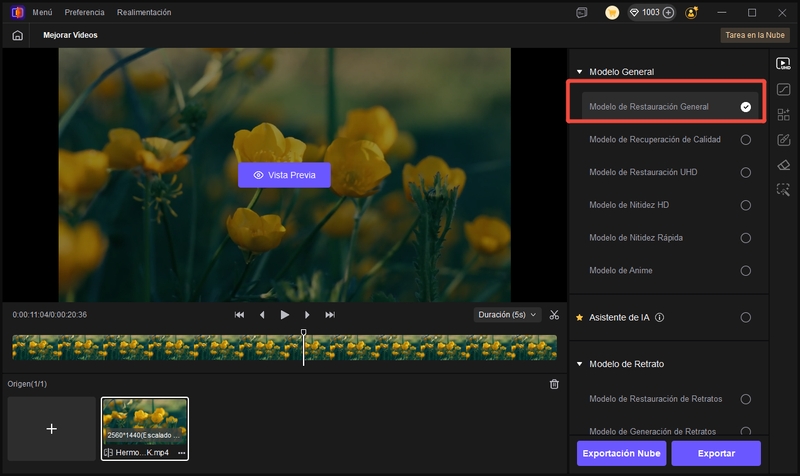The width and height of the screenshot is (800, 476).
Task: Jump to the start of the video
Action: point(239,315)
